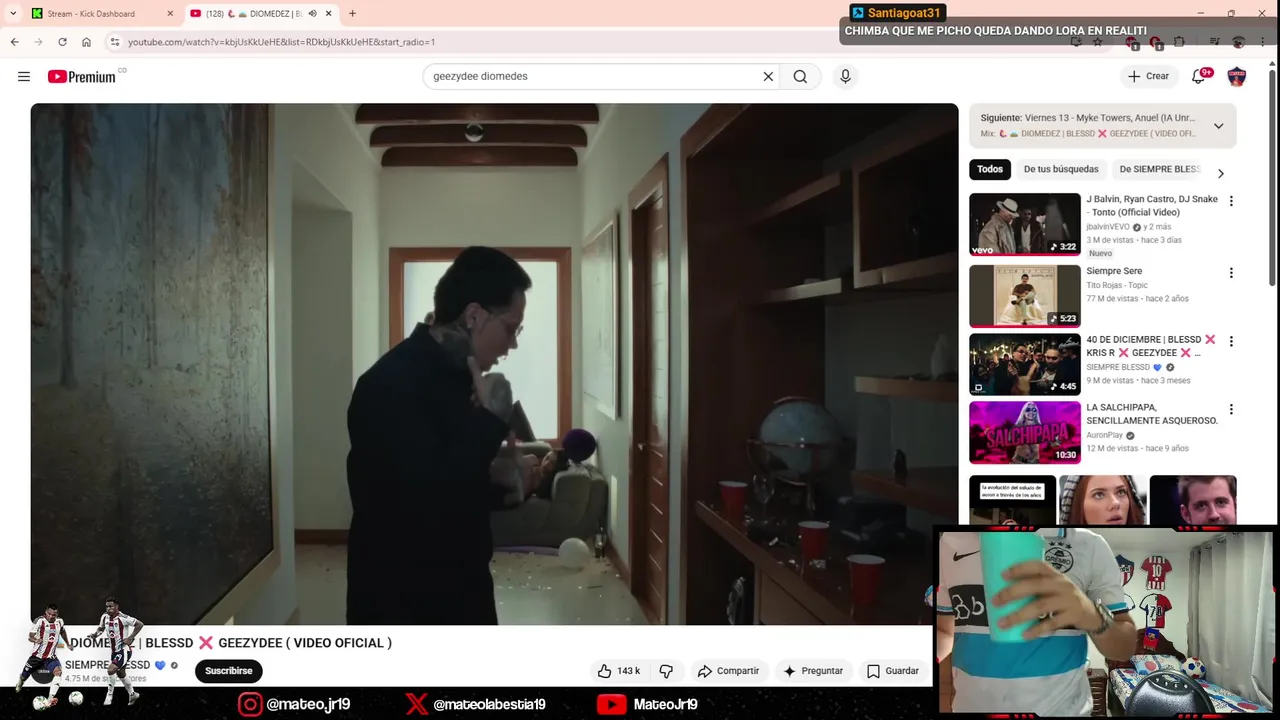The image size is (1280, 720).
Task: Click the Preguntar button
Action: click(x=812, y=671)
